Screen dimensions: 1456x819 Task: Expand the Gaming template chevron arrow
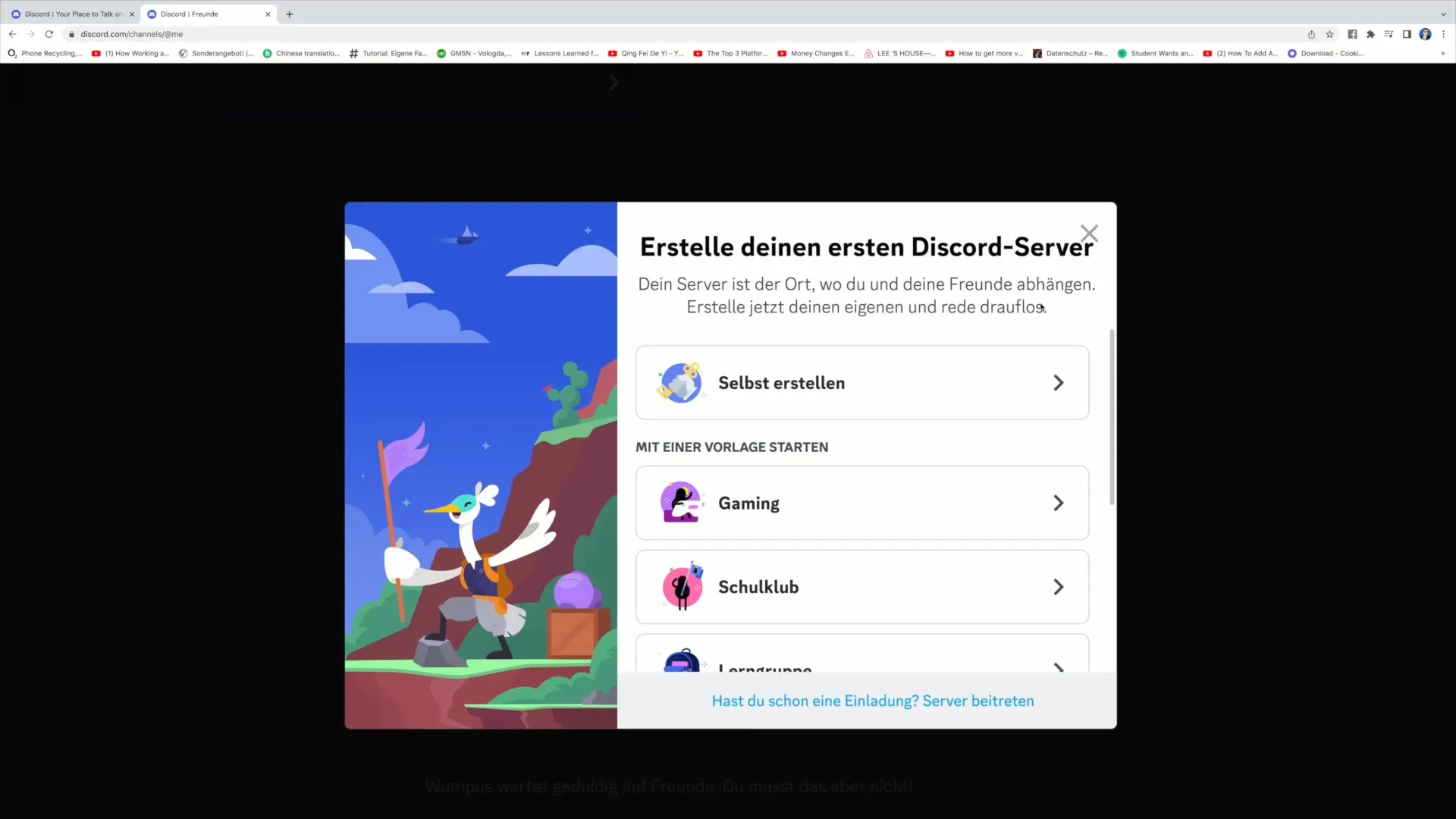(x=1059, y=503)
